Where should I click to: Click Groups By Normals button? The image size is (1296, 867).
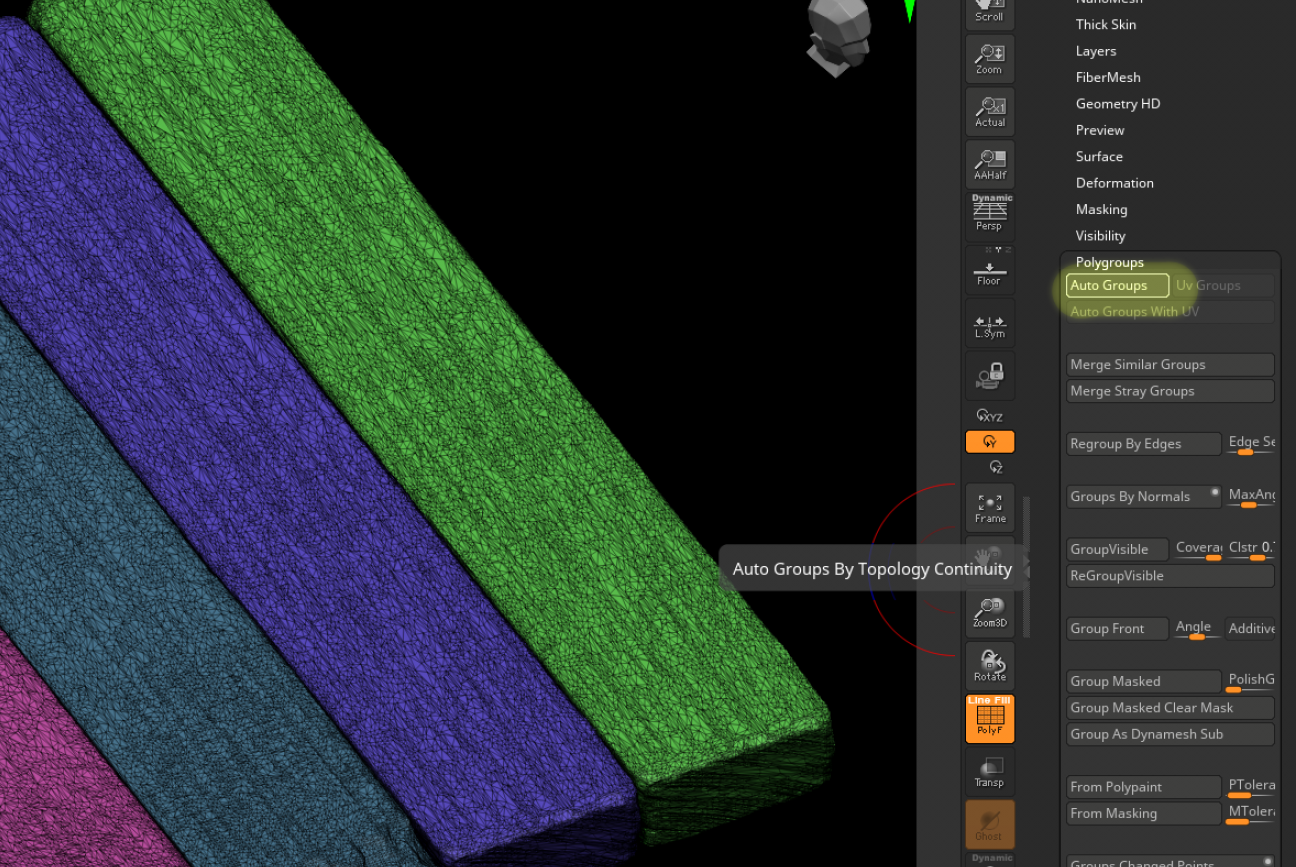(1143, 497)
